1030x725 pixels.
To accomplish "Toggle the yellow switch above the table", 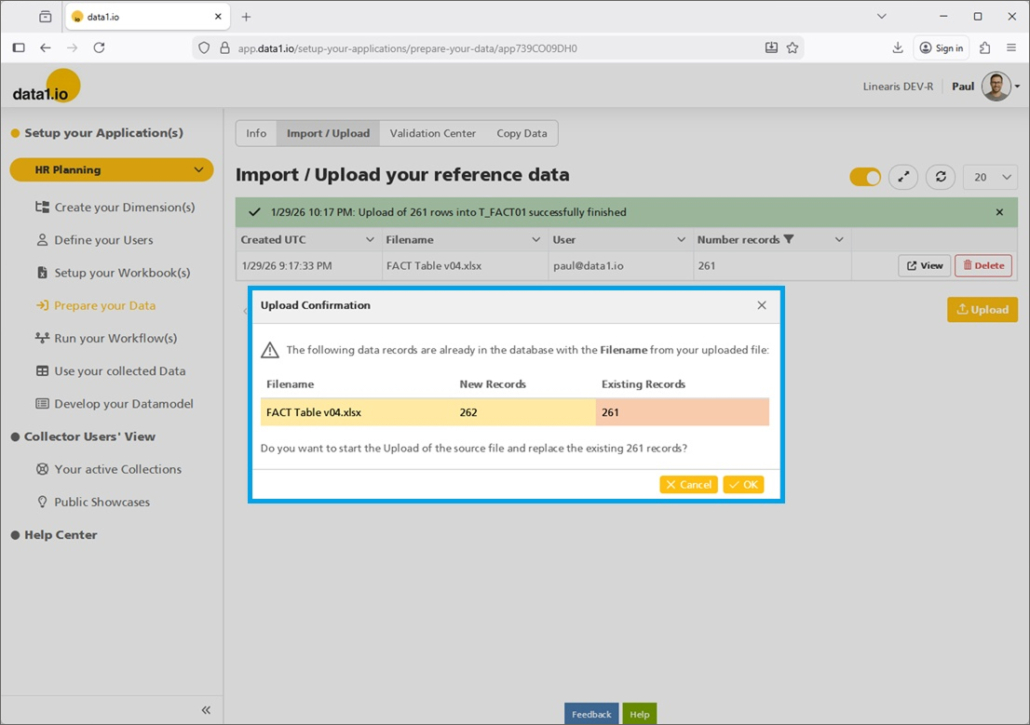I will point(865,177).
